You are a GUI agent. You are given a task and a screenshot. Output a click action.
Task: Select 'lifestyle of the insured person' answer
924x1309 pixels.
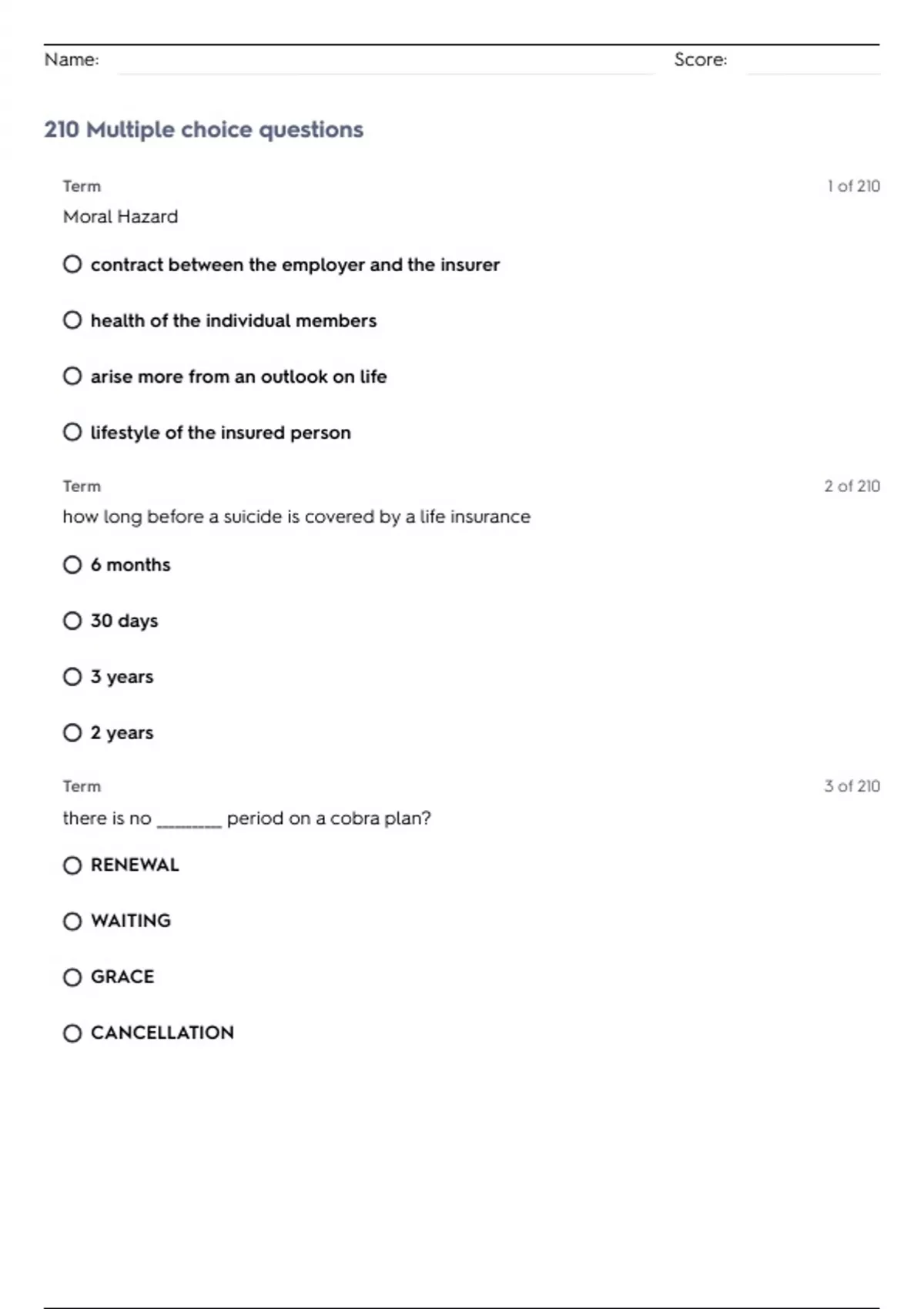[x=72, y=433]
